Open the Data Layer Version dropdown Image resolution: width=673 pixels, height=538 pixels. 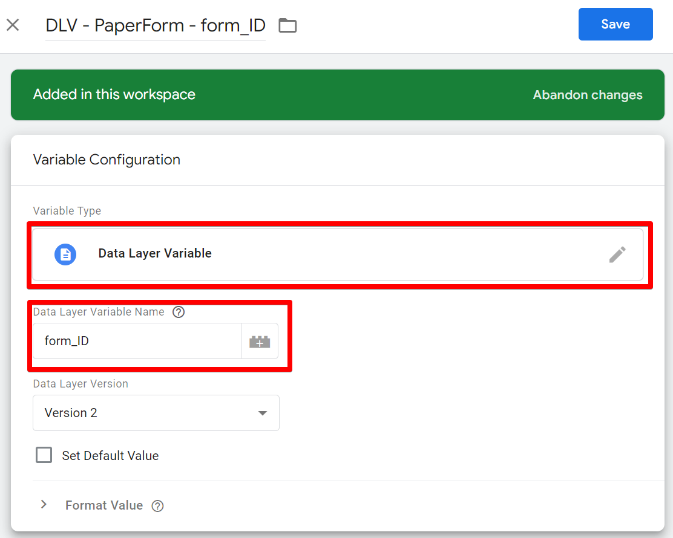point(155,413)
